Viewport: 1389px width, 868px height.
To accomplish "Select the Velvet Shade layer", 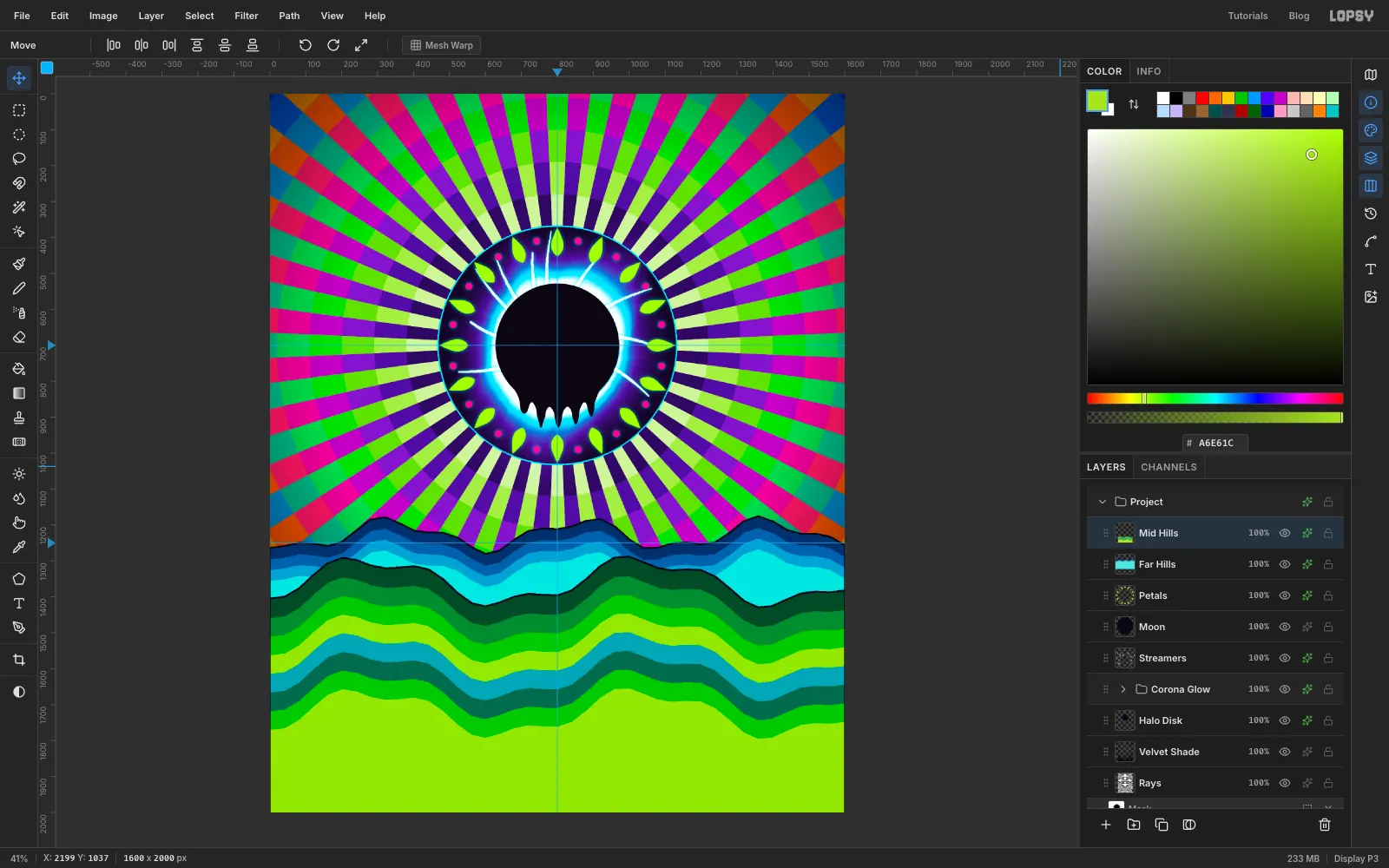I will point(1215,752).
